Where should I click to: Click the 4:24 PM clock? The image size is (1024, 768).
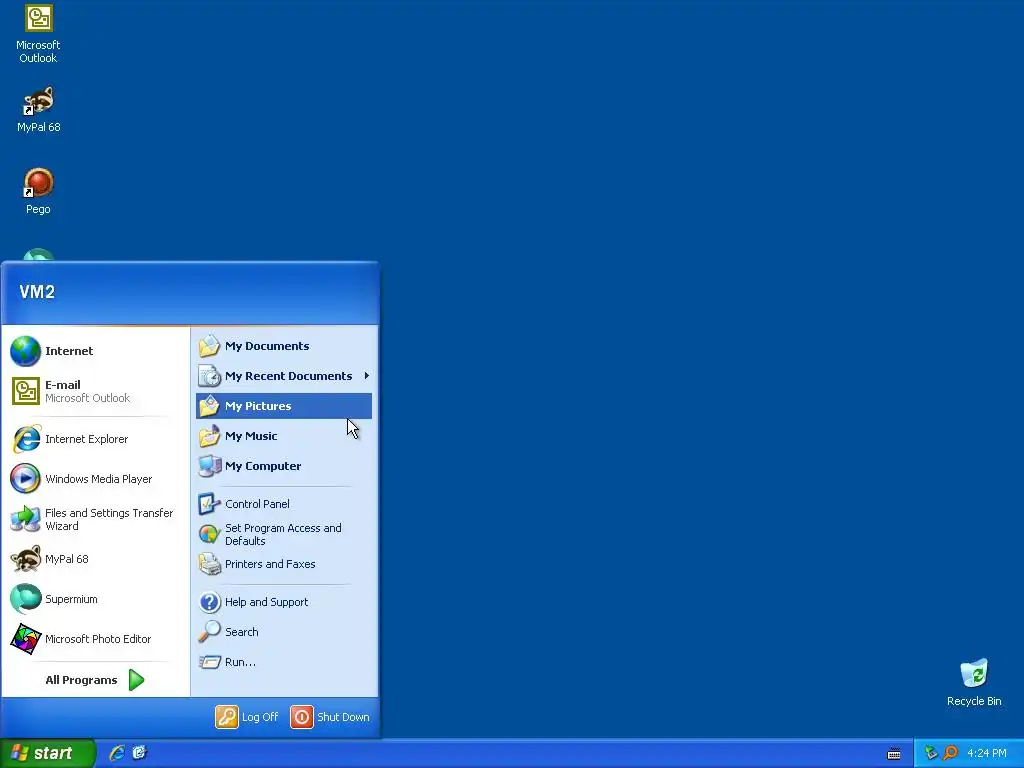[987, 753]
